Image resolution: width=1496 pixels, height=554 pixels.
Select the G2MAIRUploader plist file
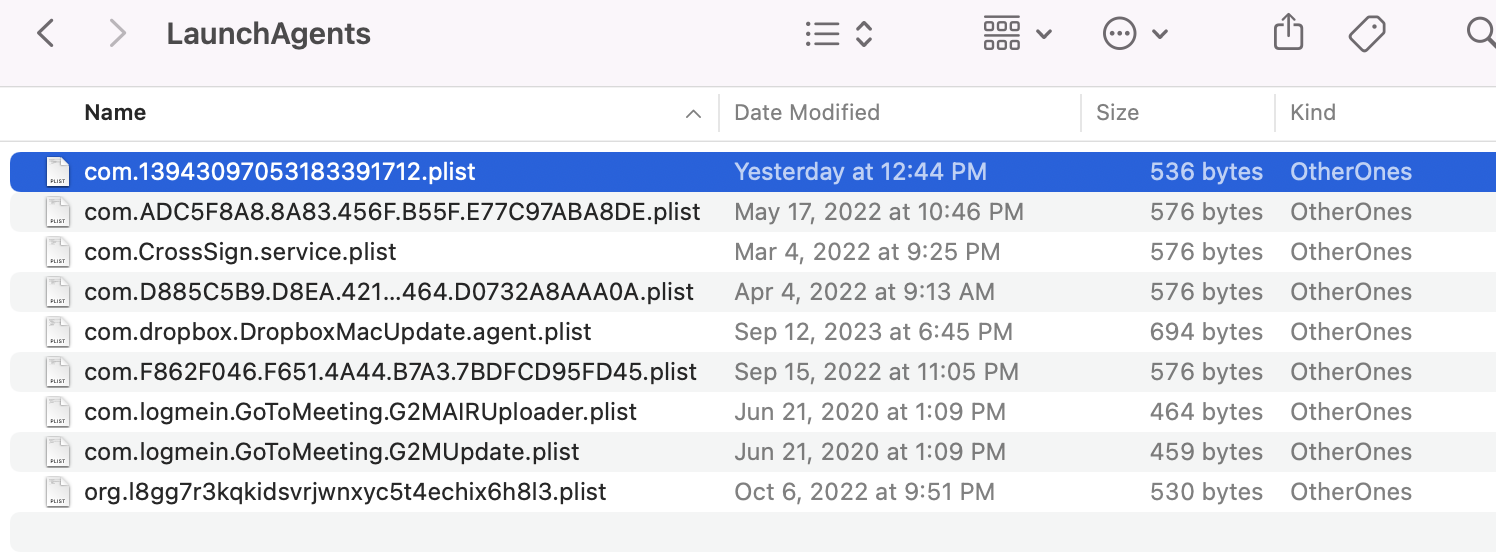pyautogui.click(x=360, y=412)
